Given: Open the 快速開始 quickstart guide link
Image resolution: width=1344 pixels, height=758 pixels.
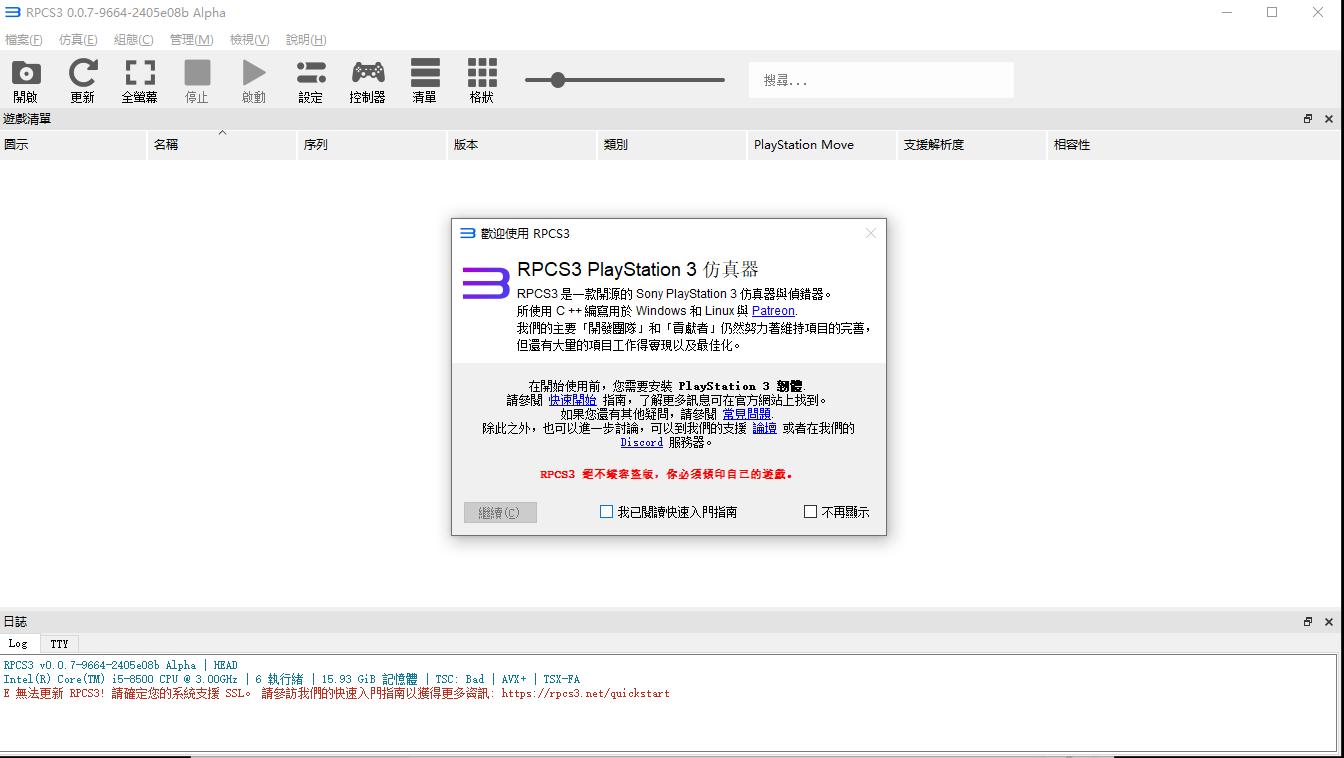Looking at the screenshot, I should pyautogui.click(x=572, y=399).
